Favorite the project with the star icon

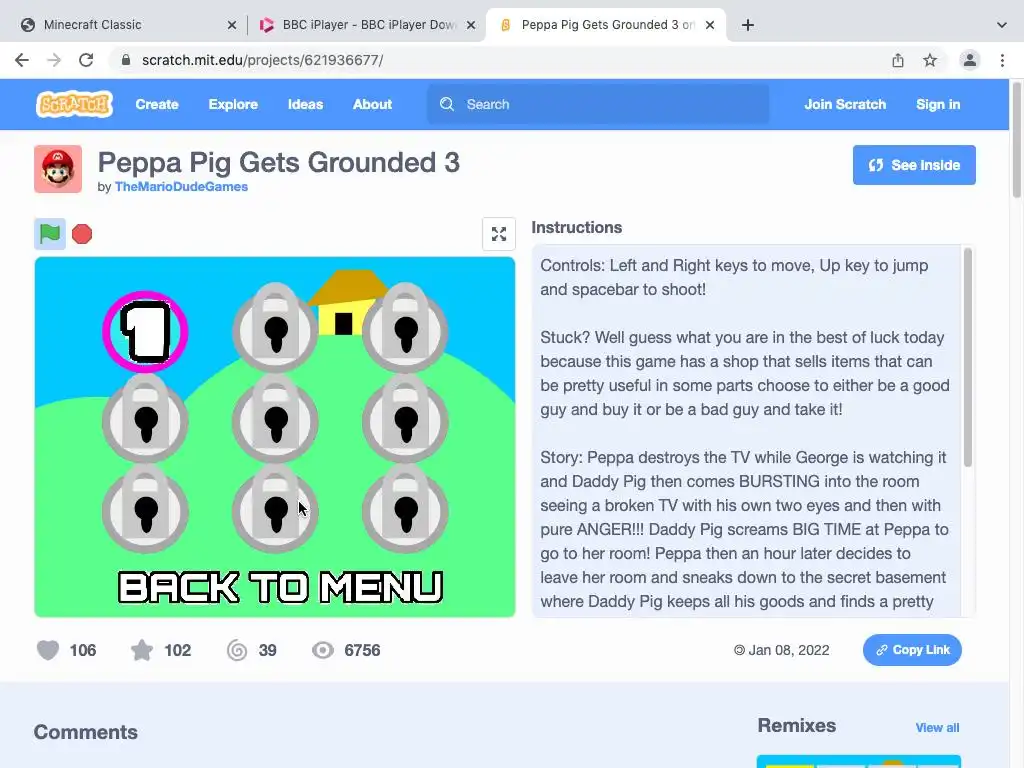[142, 650]
